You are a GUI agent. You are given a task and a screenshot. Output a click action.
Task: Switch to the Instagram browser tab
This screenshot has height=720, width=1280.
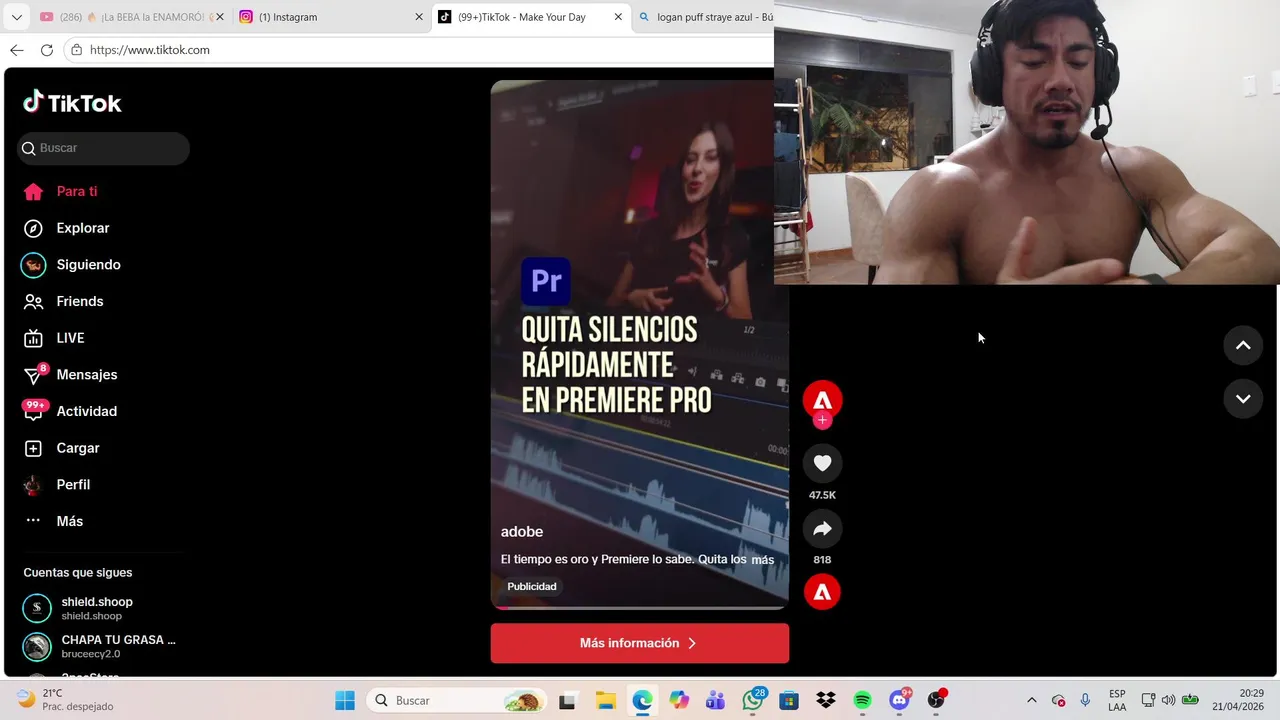332,17
